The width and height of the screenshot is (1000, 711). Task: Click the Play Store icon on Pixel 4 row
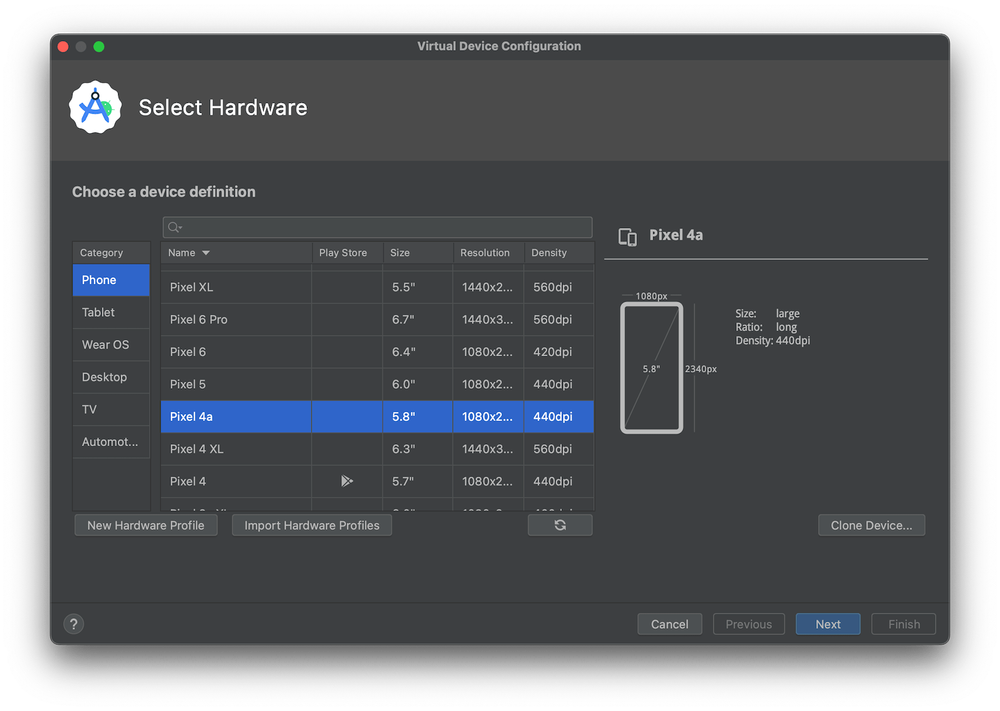tap(346, 481)
